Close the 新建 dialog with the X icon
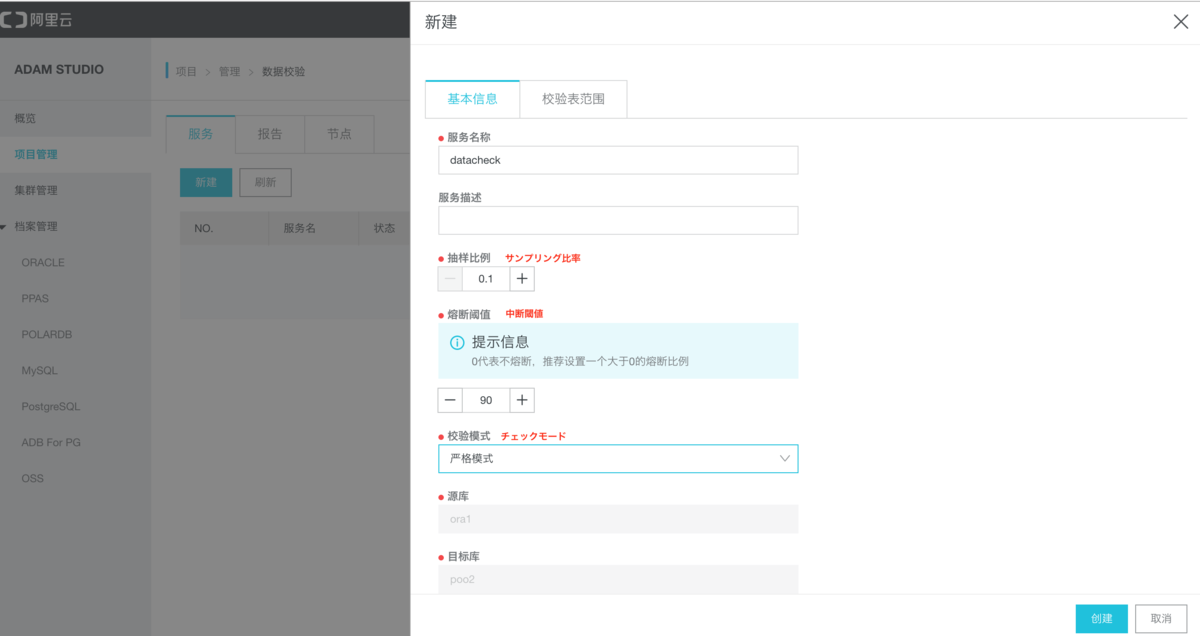 [1180, 22]
